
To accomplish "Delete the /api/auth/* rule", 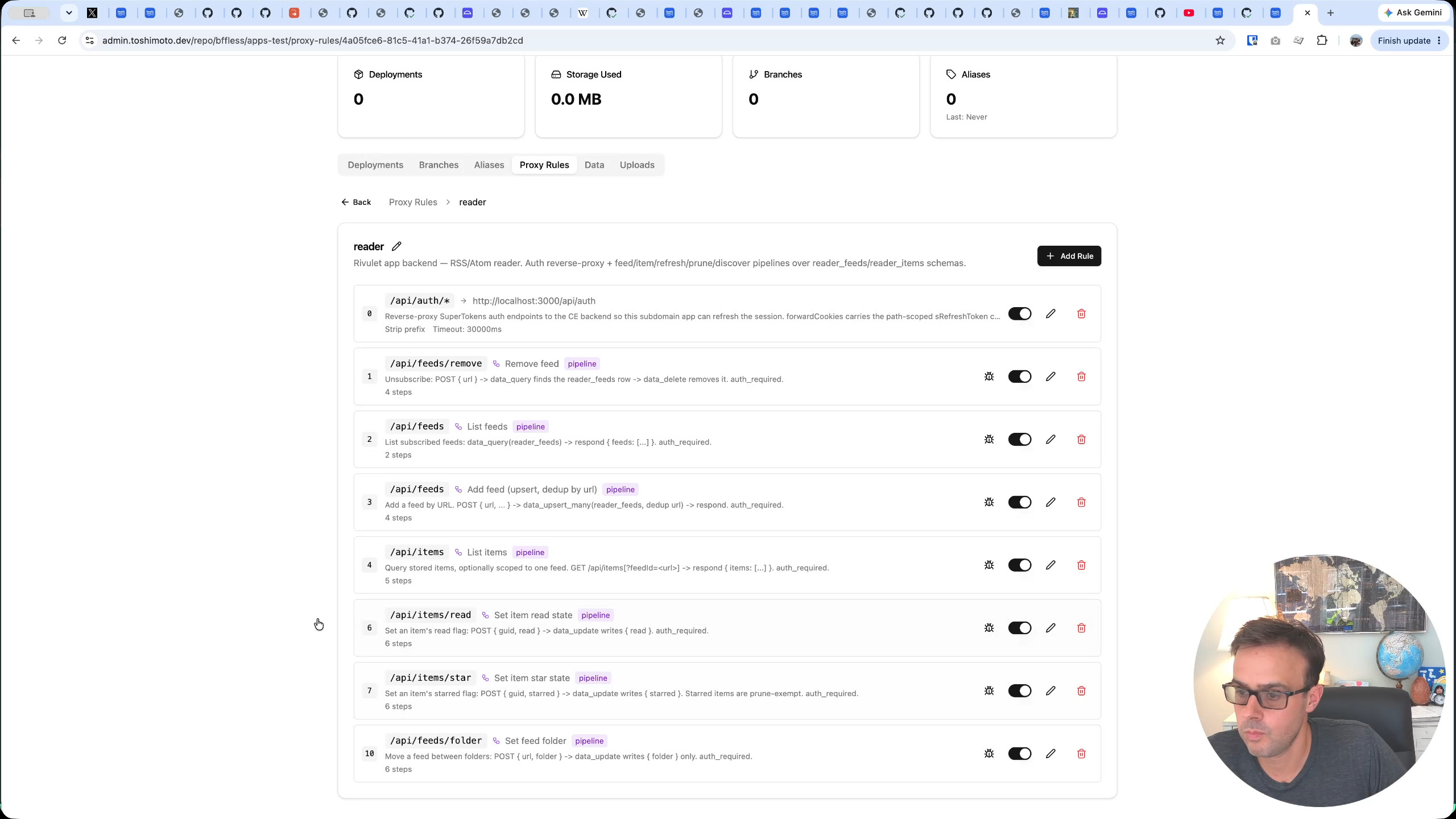I will (1081, 314).
